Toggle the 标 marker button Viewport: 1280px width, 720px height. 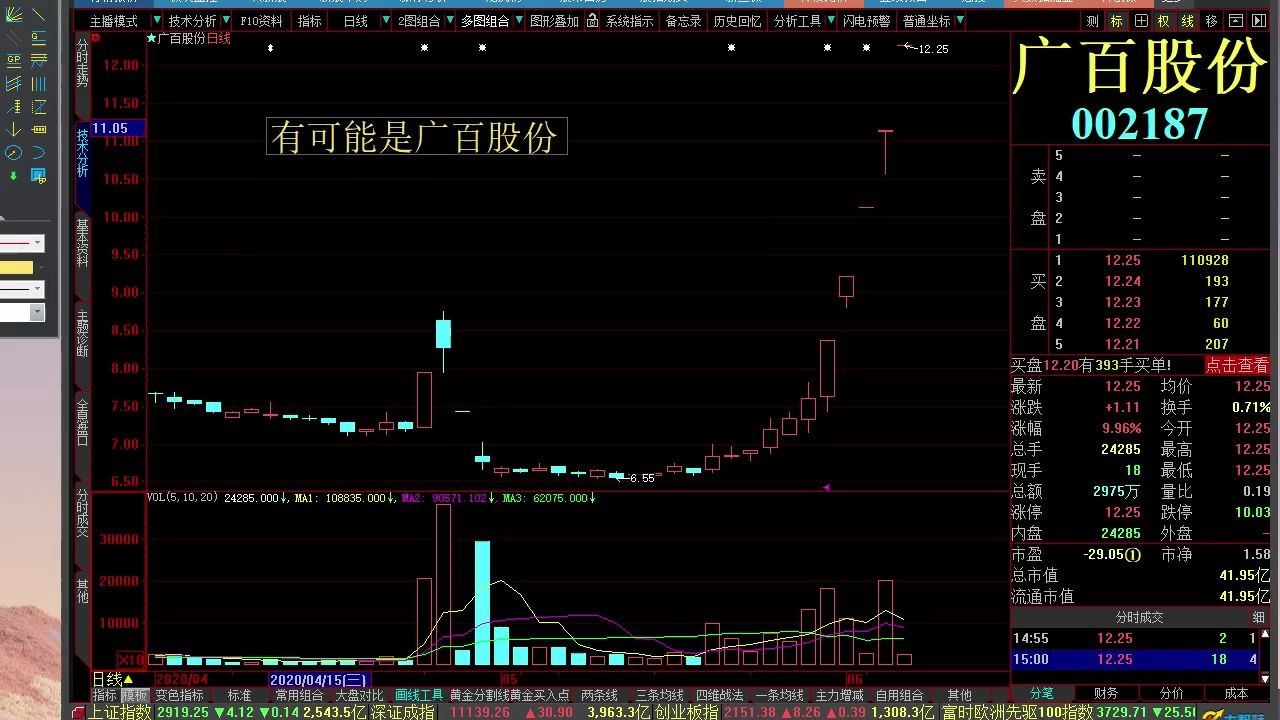click(x=1116, y=21)
